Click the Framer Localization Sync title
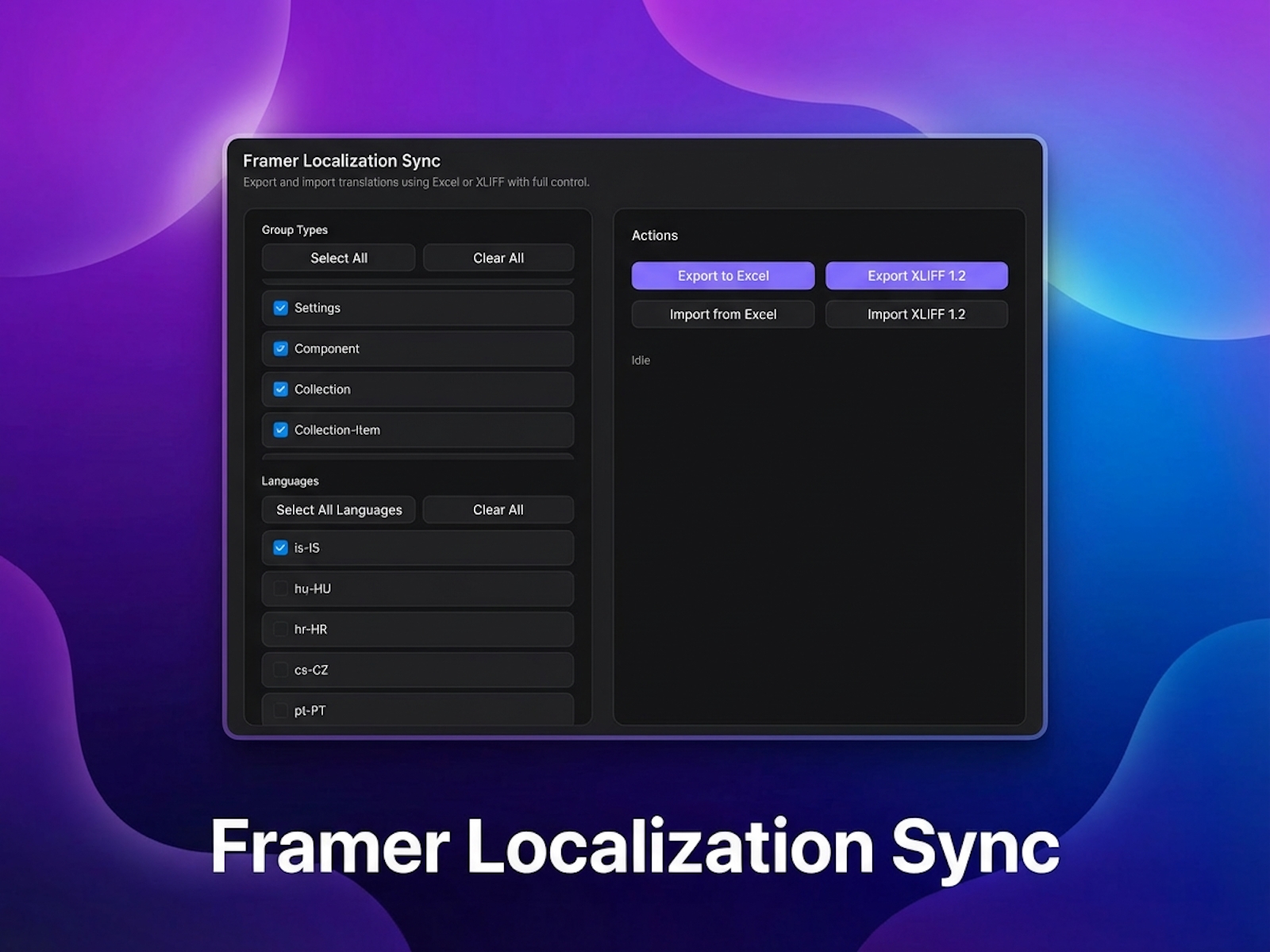 341,160
